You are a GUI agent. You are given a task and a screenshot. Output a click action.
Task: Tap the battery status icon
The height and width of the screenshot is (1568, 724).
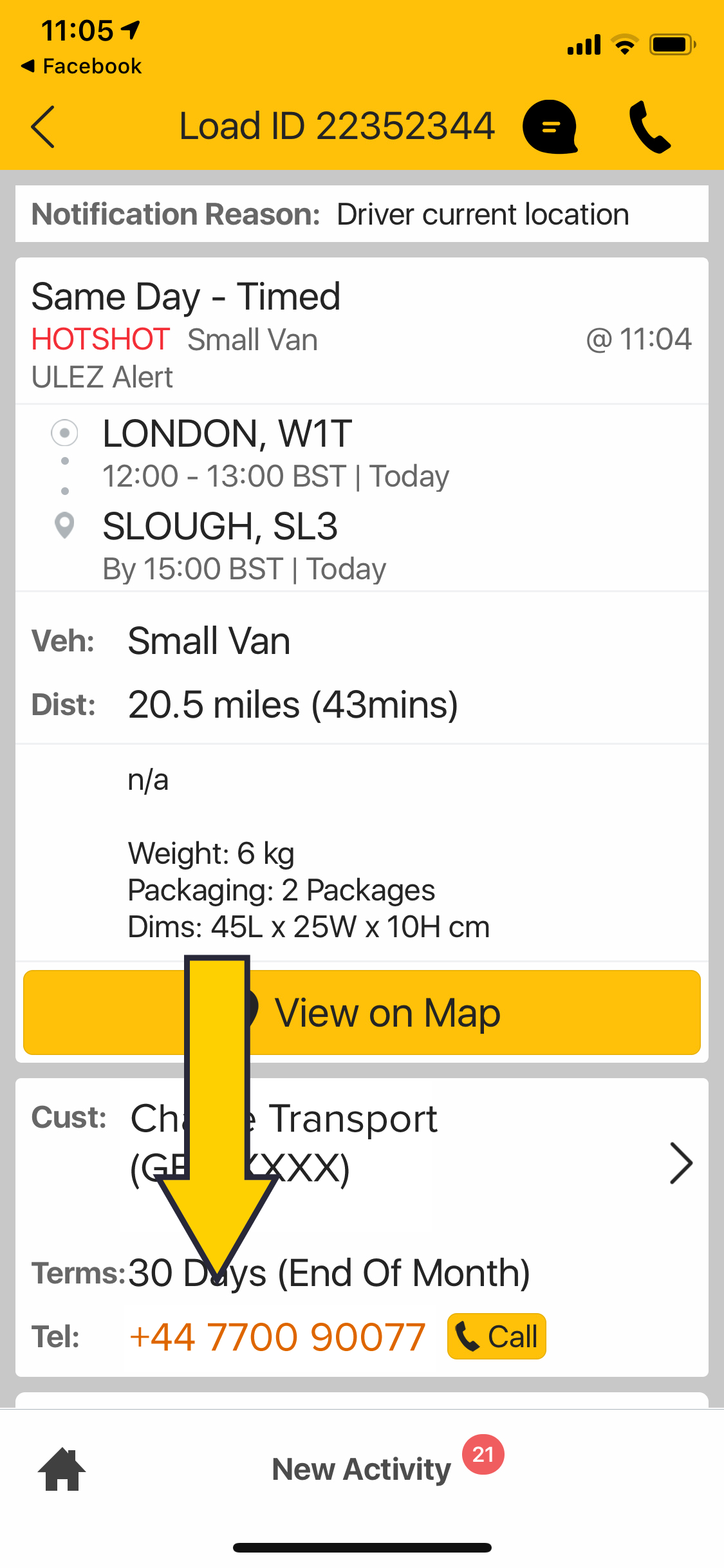coord(672,45)
